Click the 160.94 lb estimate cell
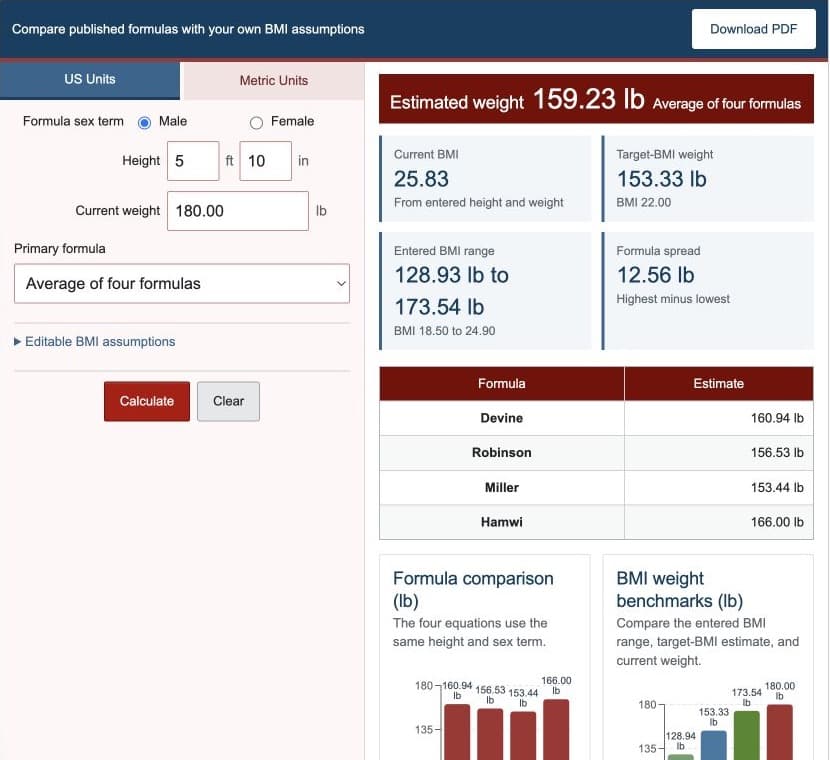 (x=719, y=418)
